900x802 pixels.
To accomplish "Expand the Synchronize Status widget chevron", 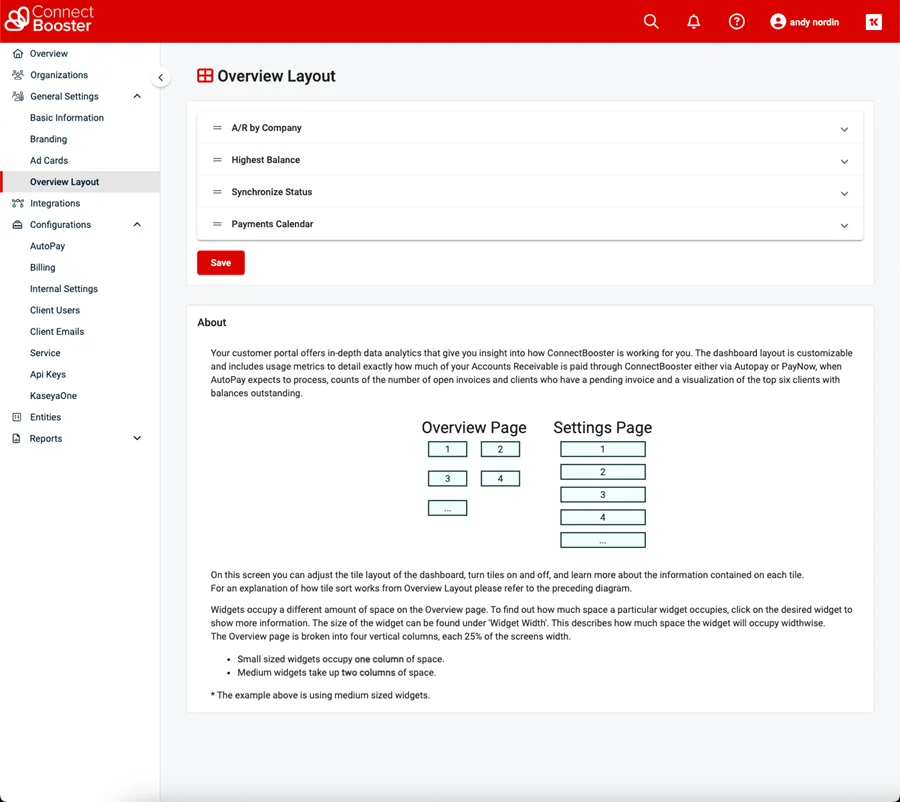I will click(844, 193).
